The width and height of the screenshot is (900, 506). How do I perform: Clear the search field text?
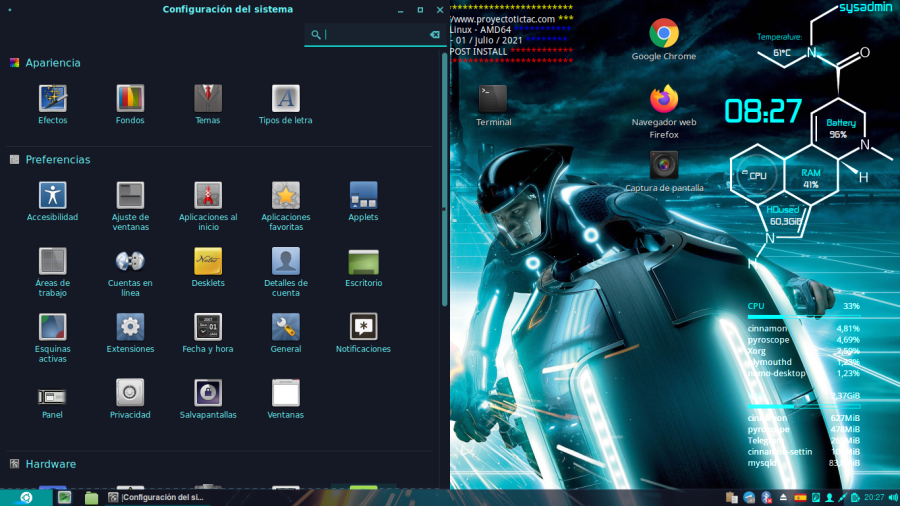[x=434, y=35]
